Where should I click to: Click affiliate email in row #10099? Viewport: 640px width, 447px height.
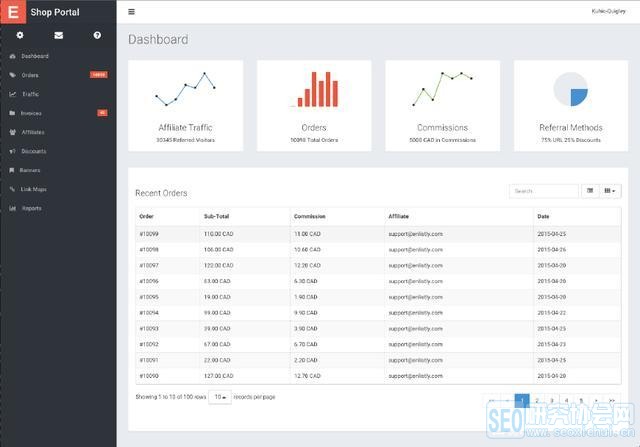click(416, 234)
